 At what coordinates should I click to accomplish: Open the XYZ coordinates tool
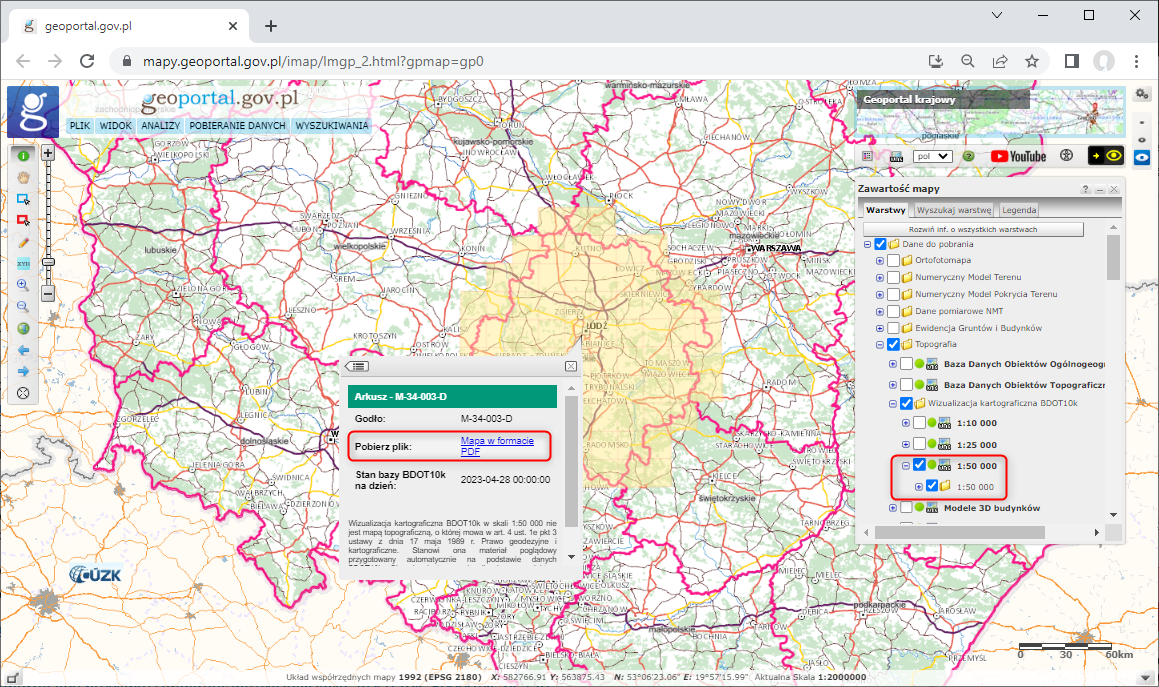coord(21,265)
